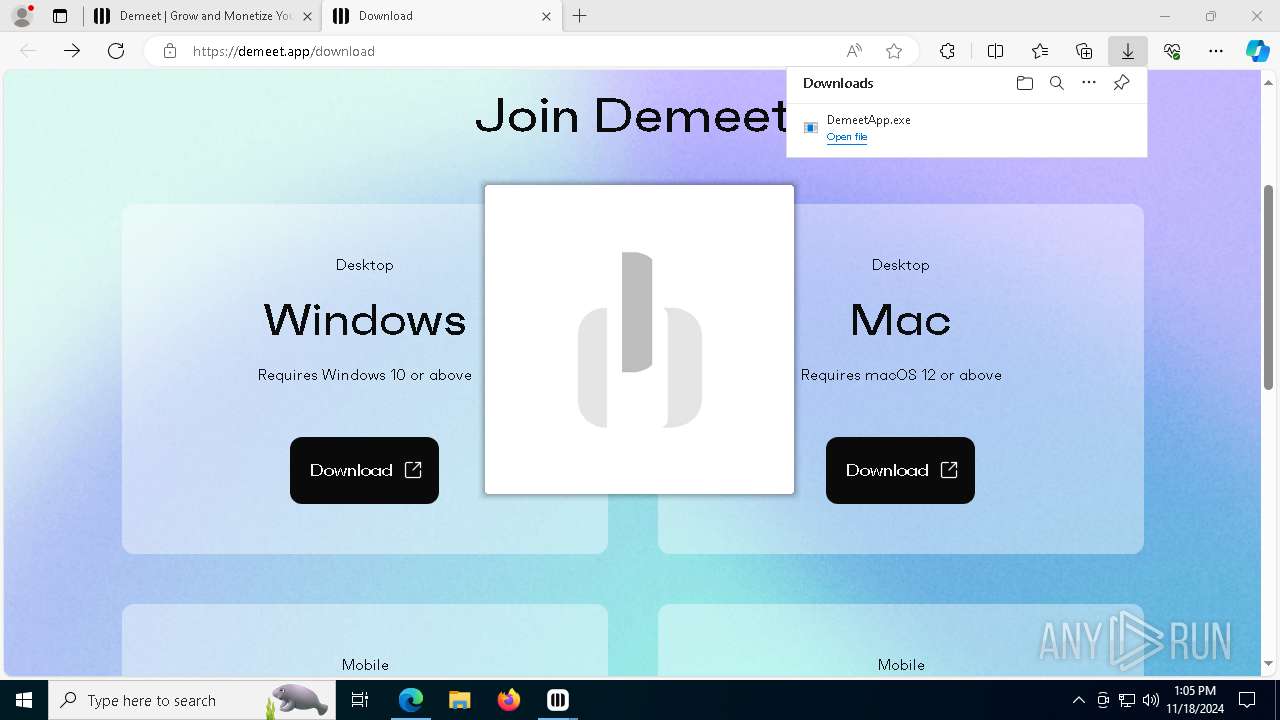Go forward in browser history
1280x720 pixels.
(72, 51)
